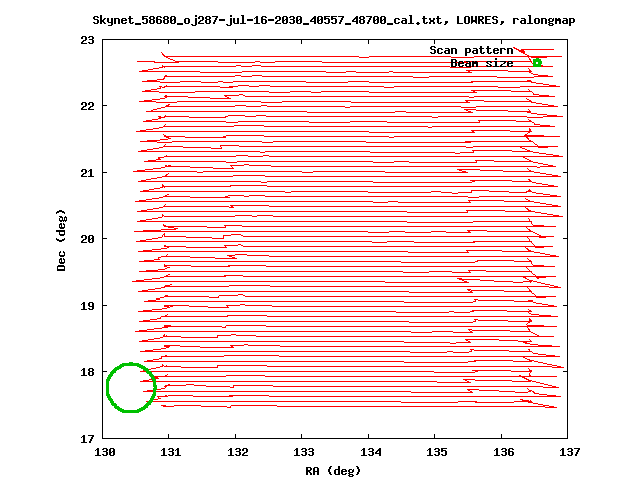This screenshot has width=640, height=480.
Task: Click the 22 tick label on Dec axis
Action: [x=87, y=106]
